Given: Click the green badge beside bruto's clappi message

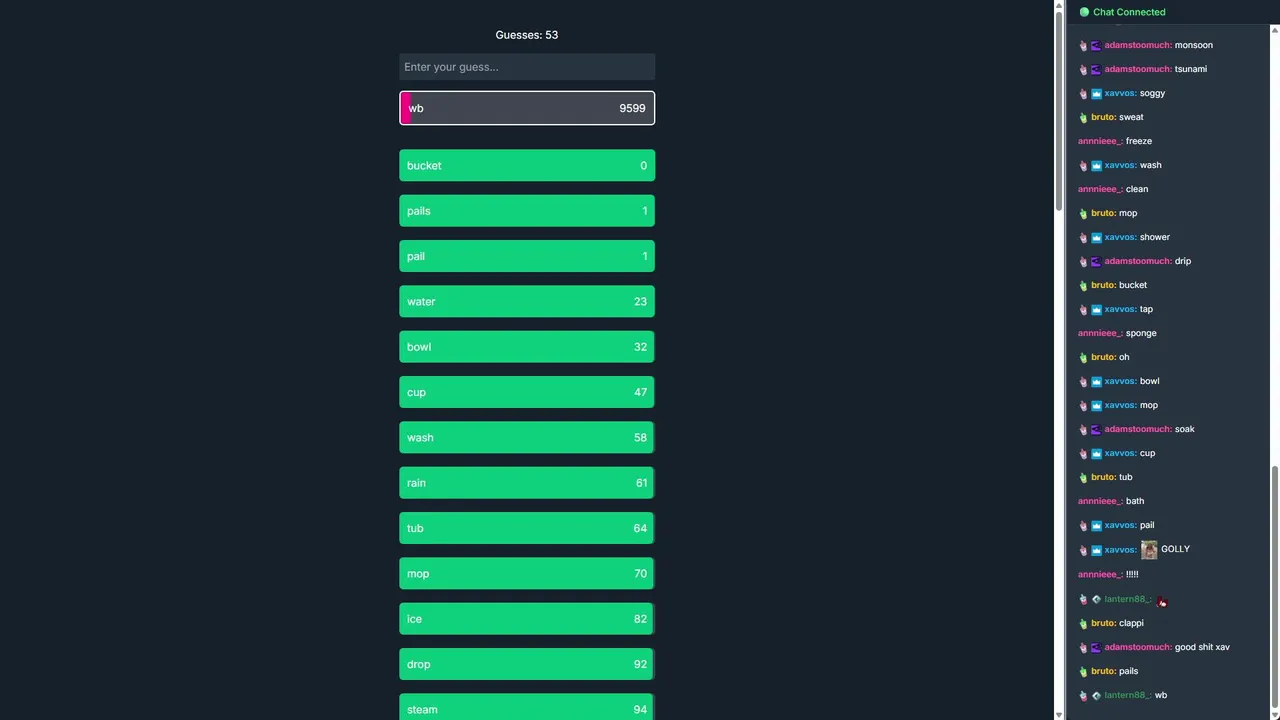Looking at the screenshot, I should click(x=1083, y=623).
